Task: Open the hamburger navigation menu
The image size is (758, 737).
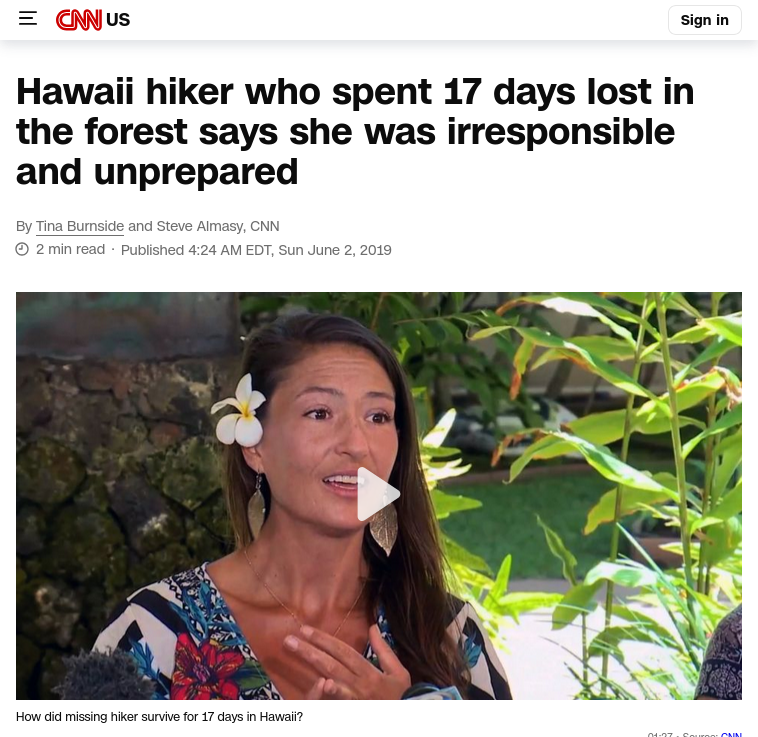Action: tap(28, 19)
